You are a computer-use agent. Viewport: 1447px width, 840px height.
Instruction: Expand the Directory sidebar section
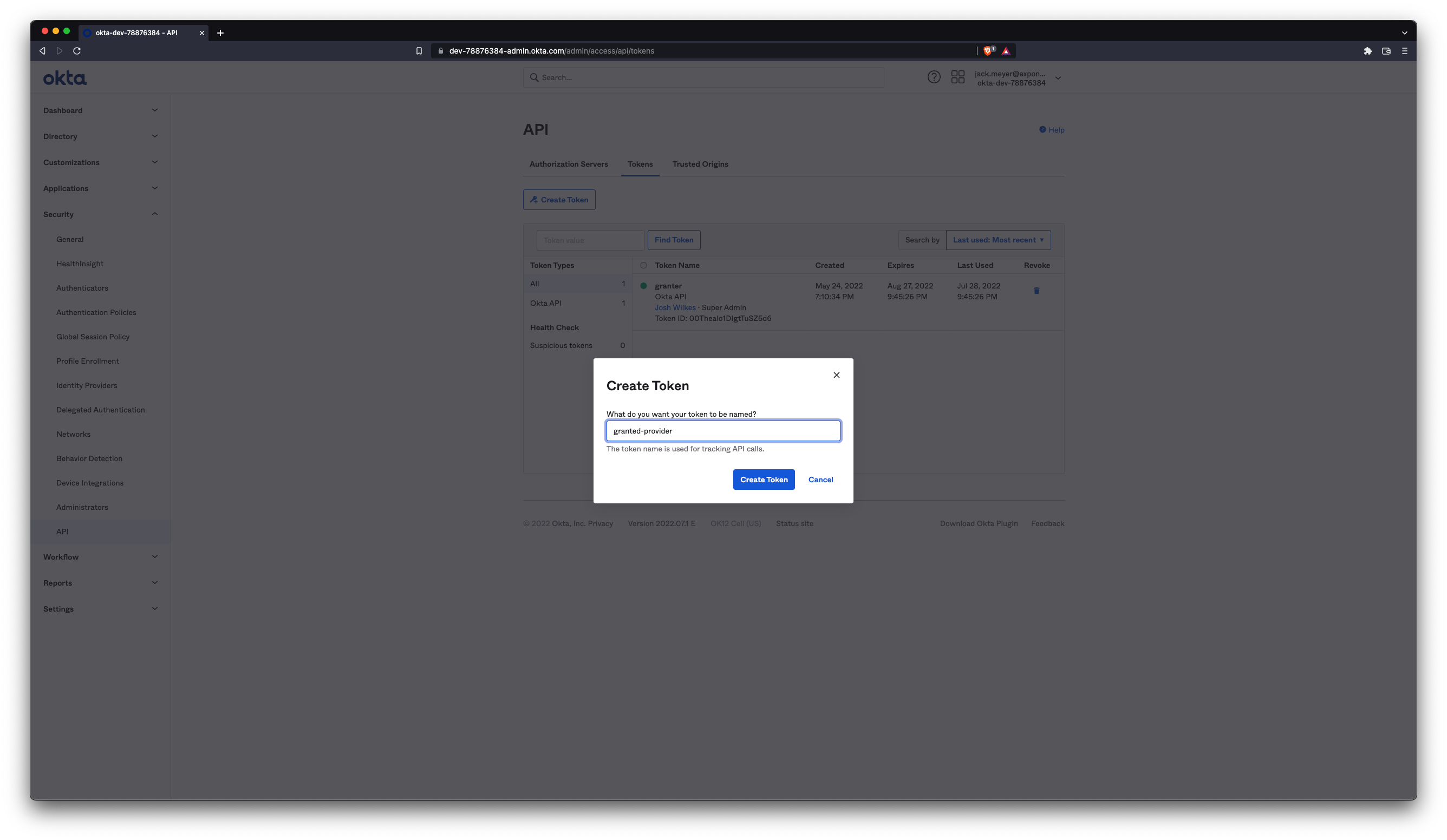(x=101, y=136)
